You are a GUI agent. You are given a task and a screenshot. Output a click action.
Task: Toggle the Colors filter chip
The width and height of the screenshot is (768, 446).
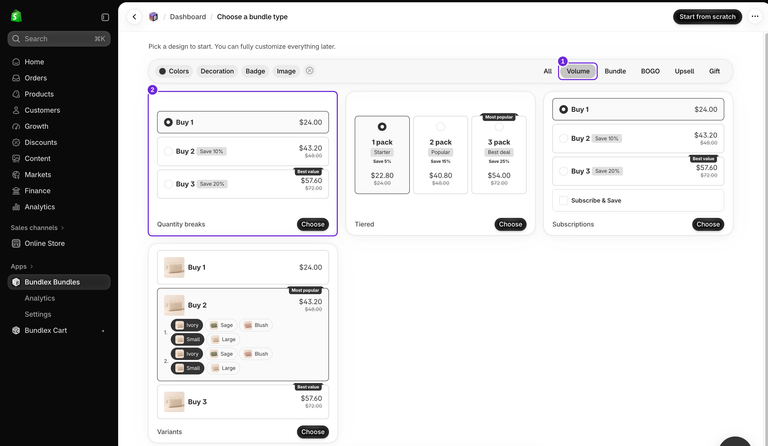[x=174, y=71]
